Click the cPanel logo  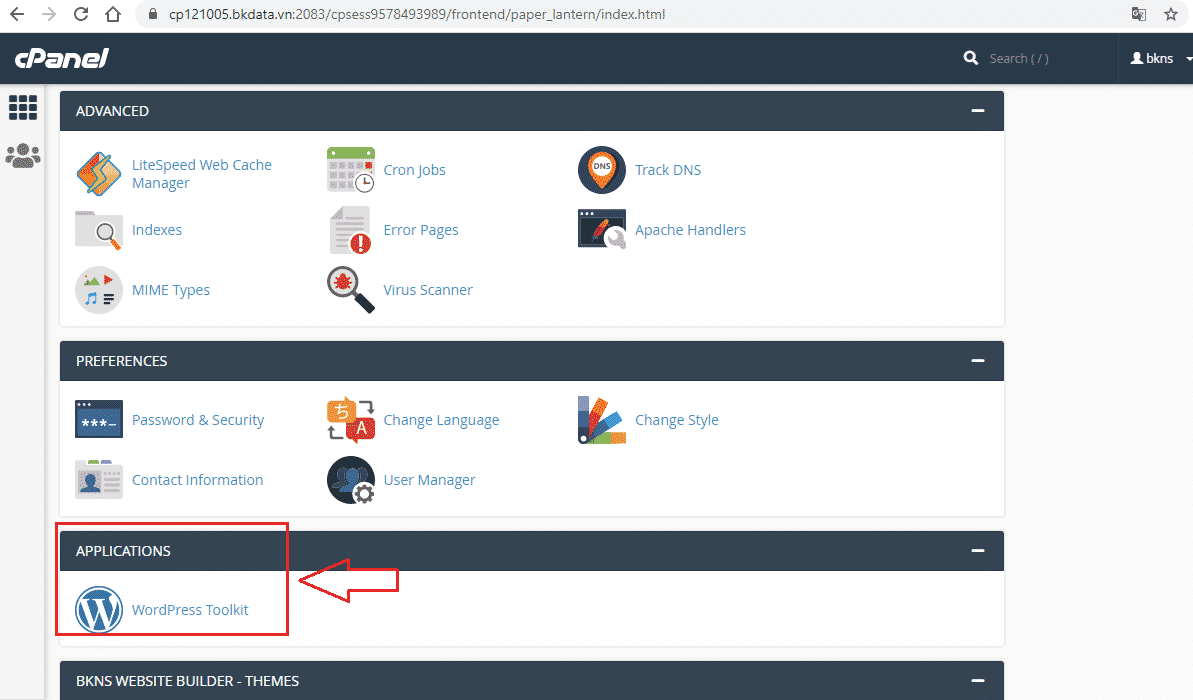point(62,58)
